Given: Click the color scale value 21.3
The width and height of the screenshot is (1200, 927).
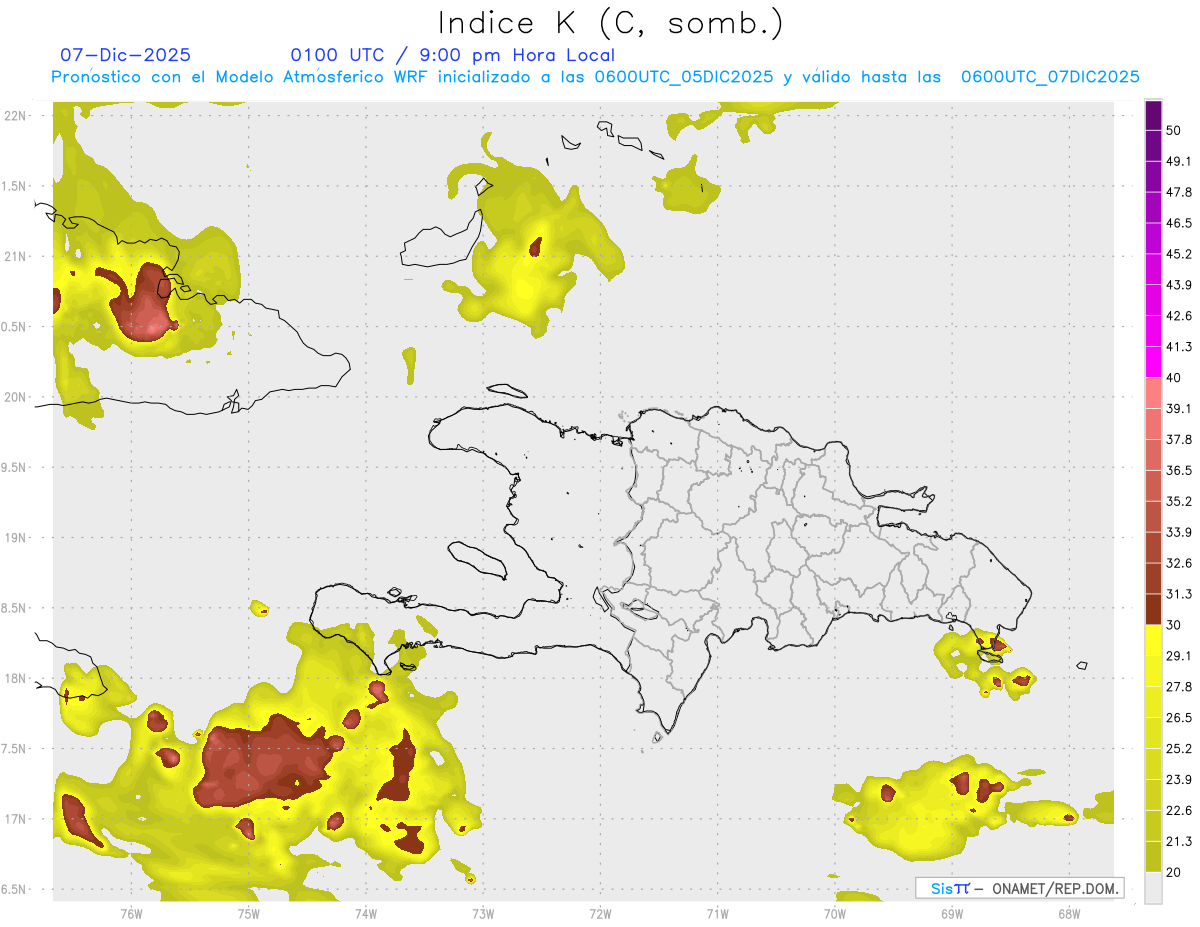Looking at the screenshot, I should [x=1179, y=842].
